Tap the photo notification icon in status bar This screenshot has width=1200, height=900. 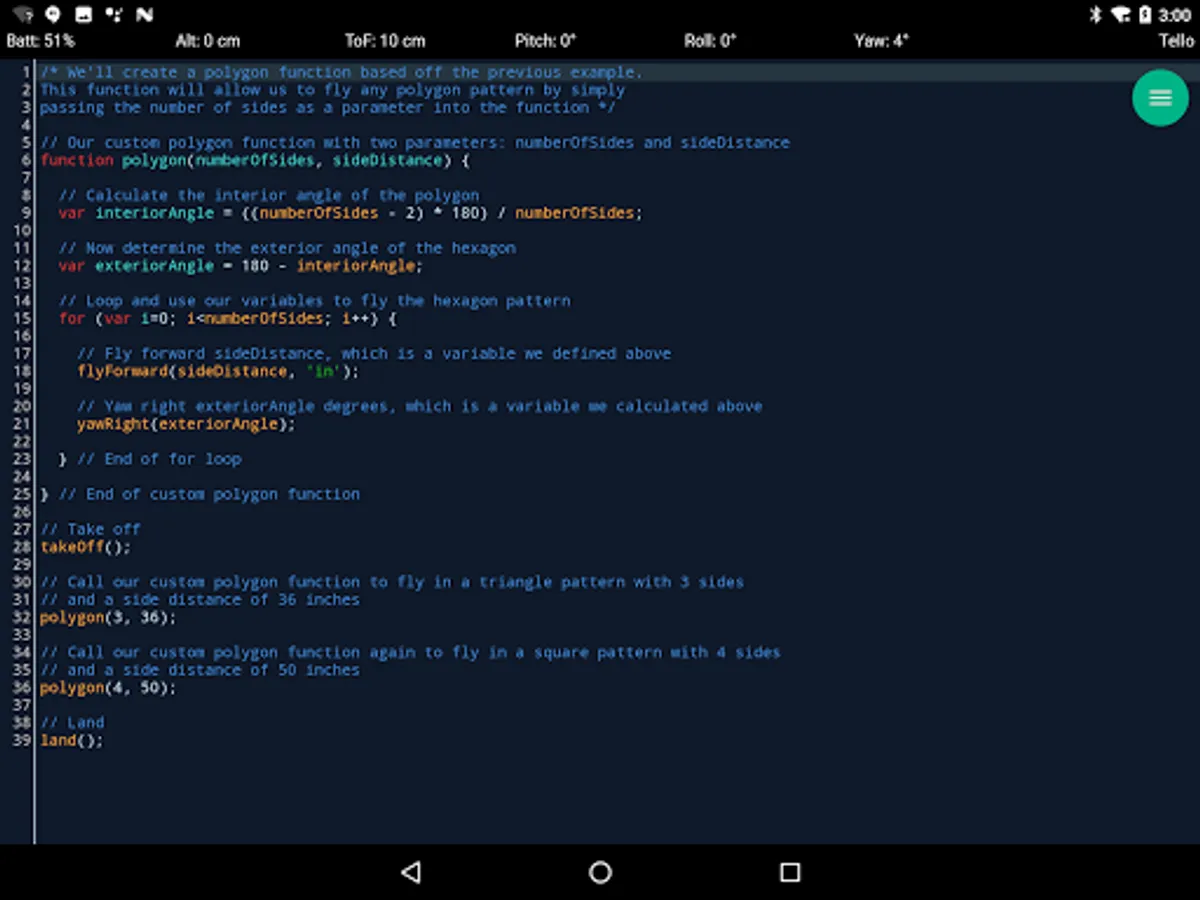pos(84,15)
